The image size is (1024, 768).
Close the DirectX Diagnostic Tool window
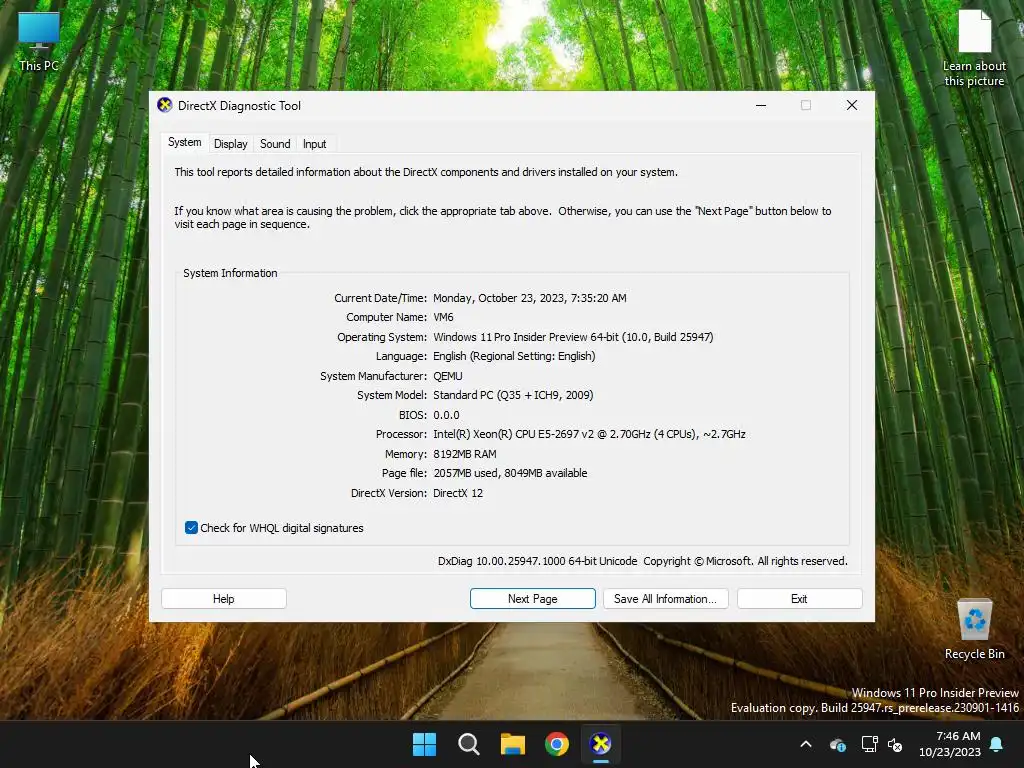click(x=852, y=105)
